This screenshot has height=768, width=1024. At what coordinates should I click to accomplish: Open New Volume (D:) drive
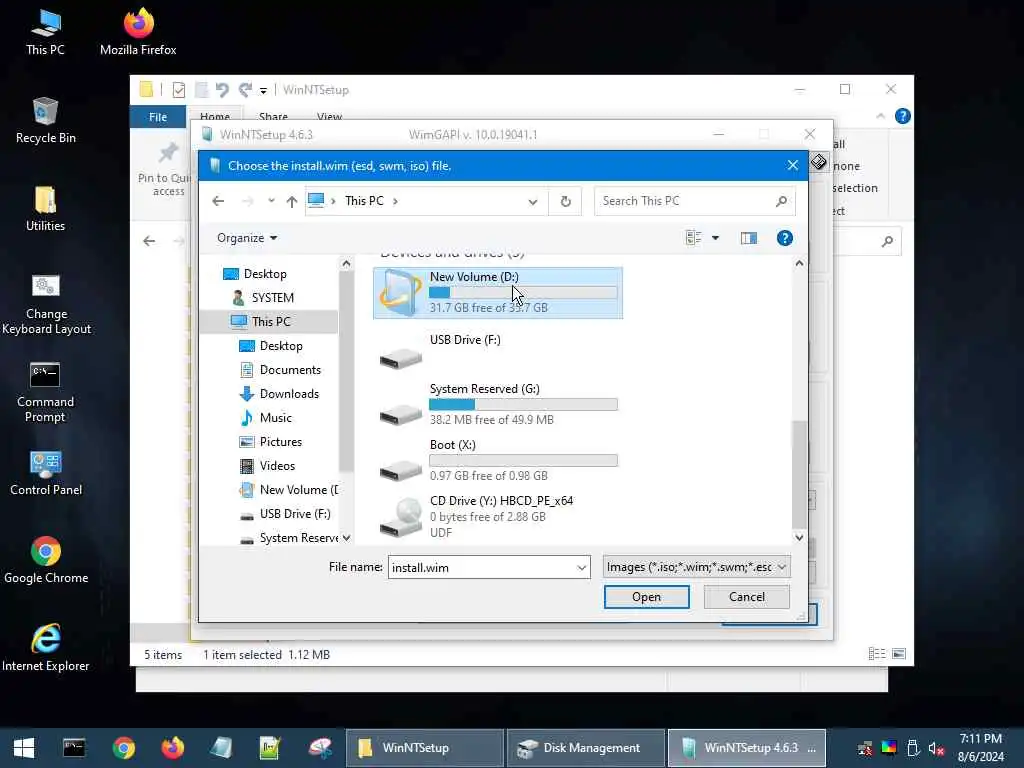point(498,293)
